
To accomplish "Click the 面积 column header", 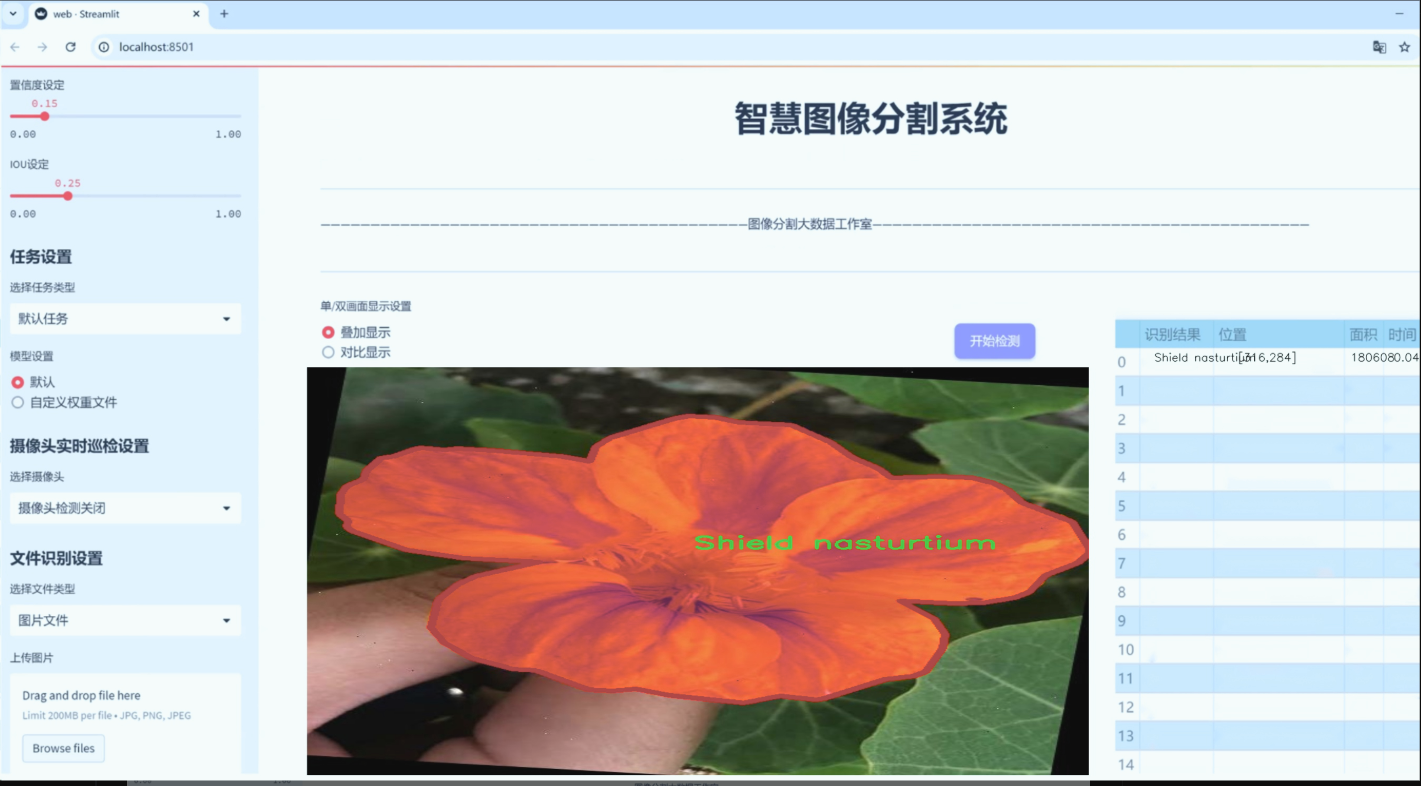I will coord(1363,335).
